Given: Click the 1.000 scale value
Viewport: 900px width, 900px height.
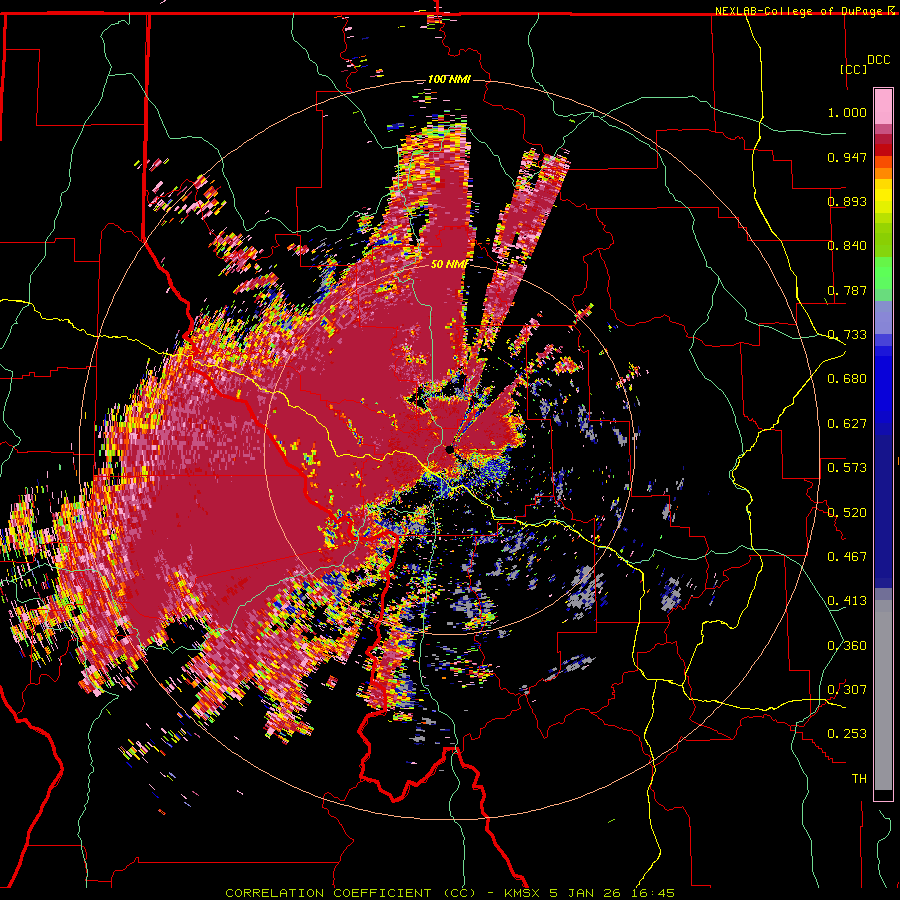Looking at the screenshot, I should click(847, 112).
